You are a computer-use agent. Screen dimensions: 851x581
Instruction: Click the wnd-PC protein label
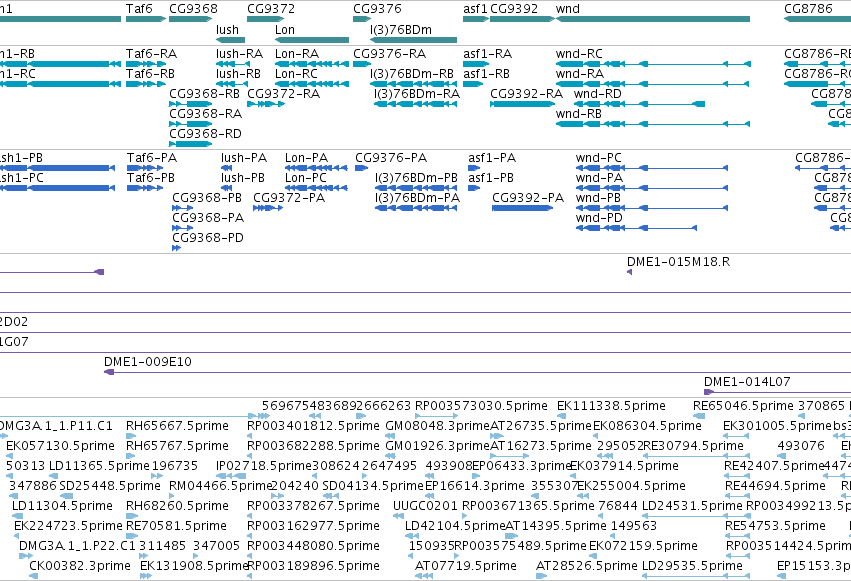pos(599,158)
